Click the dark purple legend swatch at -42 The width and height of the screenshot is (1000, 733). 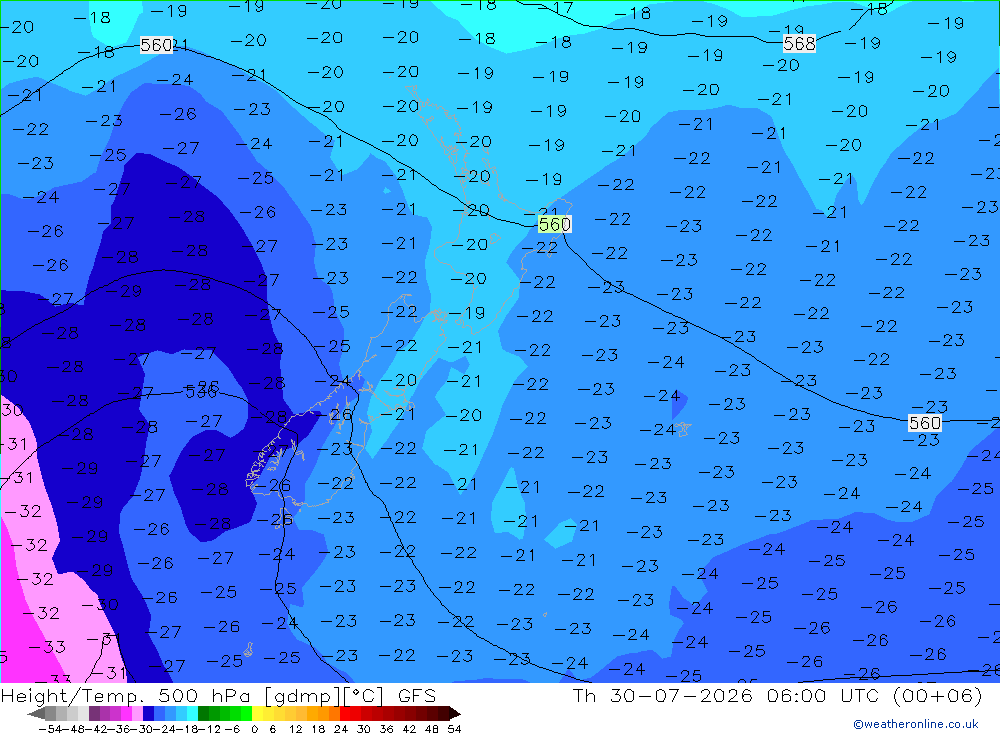tap(94, 714)
